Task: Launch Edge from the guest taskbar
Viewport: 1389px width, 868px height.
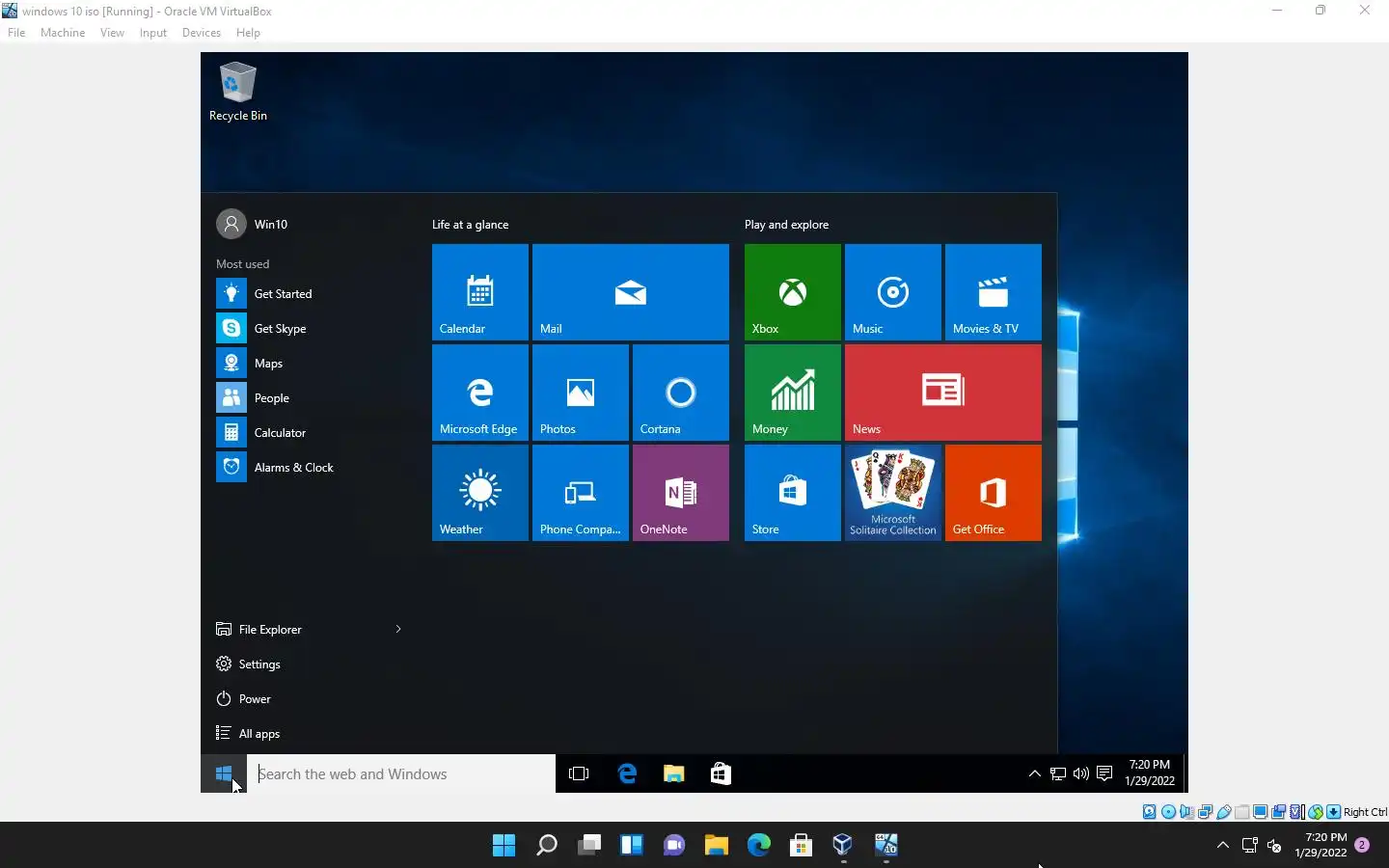Action: (627, 773)
